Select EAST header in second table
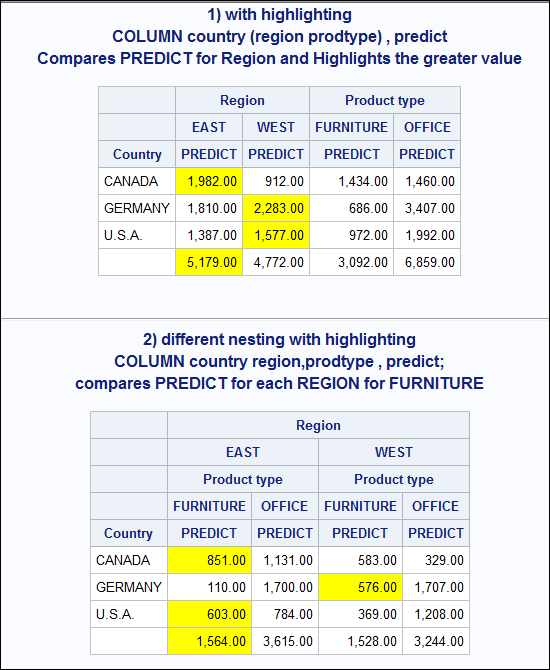Image resolution: width=550 pixels, height=670 pixels. 243,452
